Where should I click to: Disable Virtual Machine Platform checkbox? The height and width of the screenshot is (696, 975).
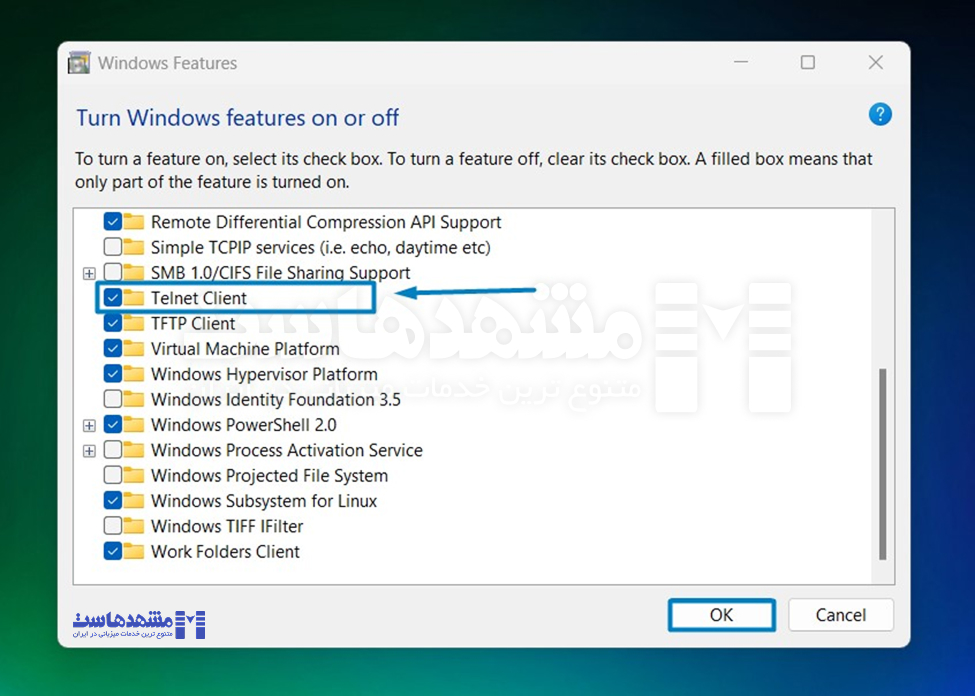pyautogui.click(x=113, y=348)
